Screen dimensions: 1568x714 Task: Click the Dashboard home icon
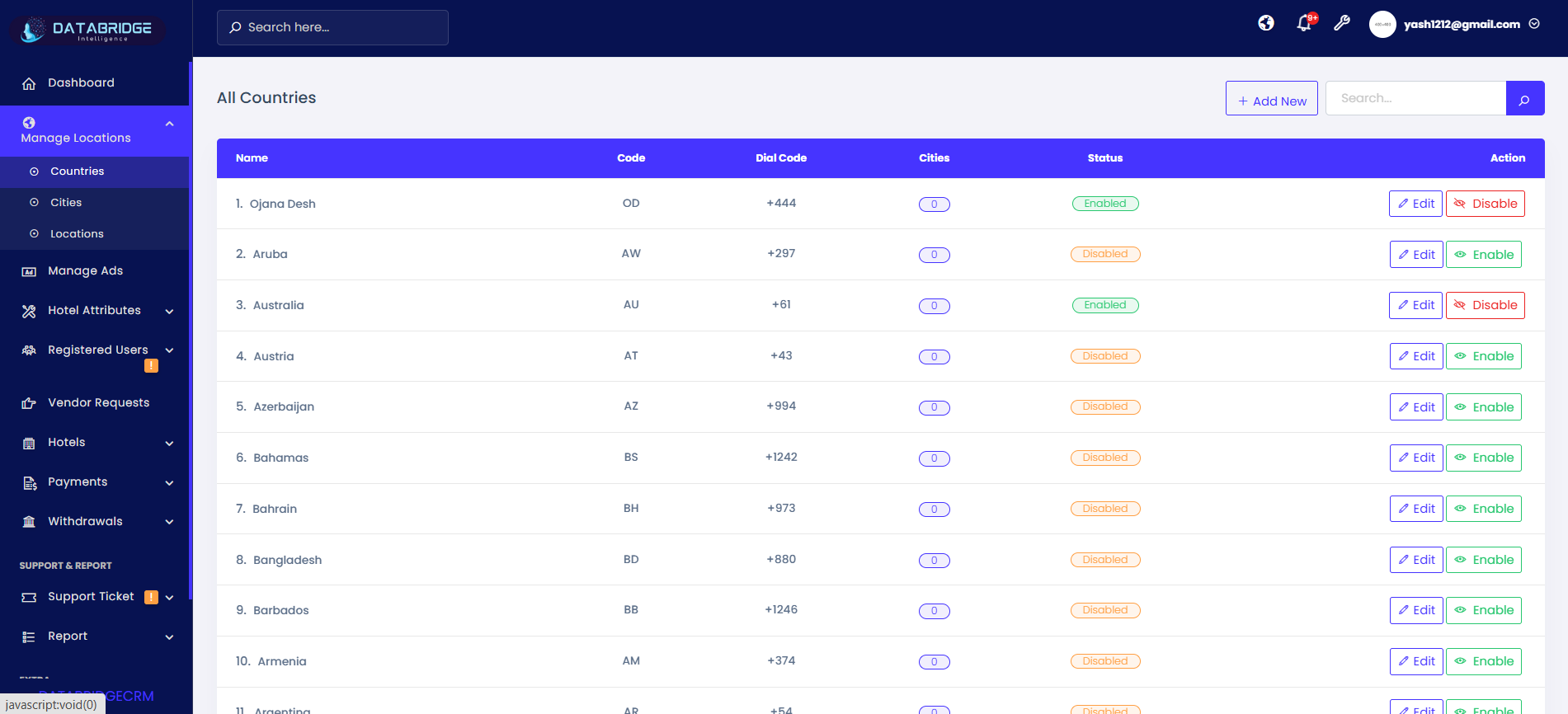pos(29,83)
